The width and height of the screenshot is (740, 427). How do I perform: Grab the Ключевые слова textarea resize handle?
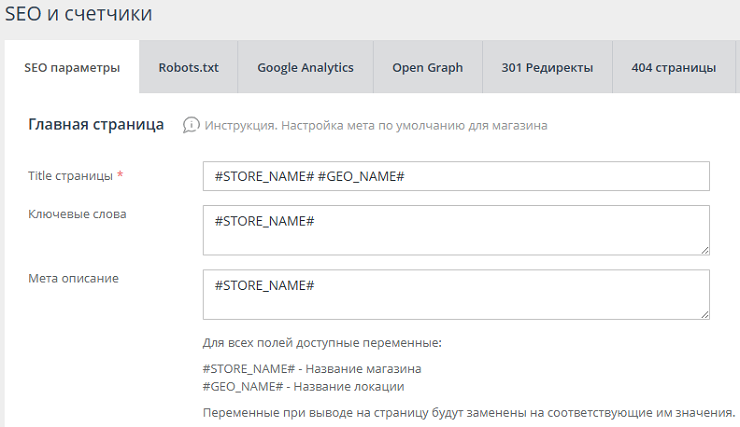(x=704, y=249)
